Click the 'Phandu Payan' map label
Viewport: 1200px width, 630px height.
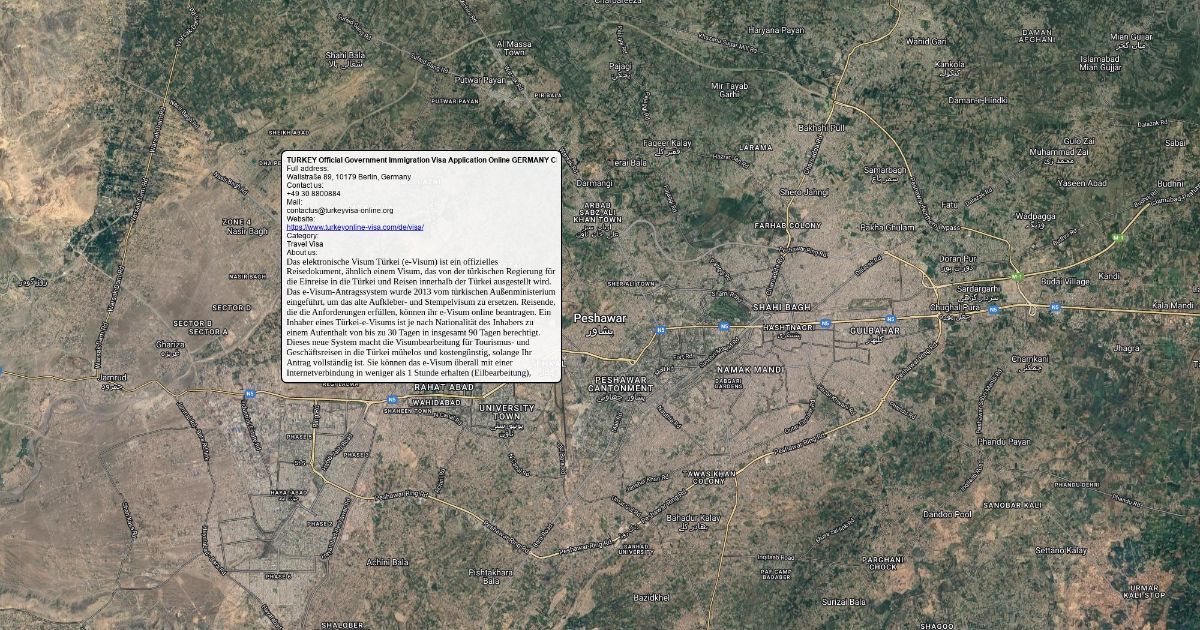point(1002,441)
